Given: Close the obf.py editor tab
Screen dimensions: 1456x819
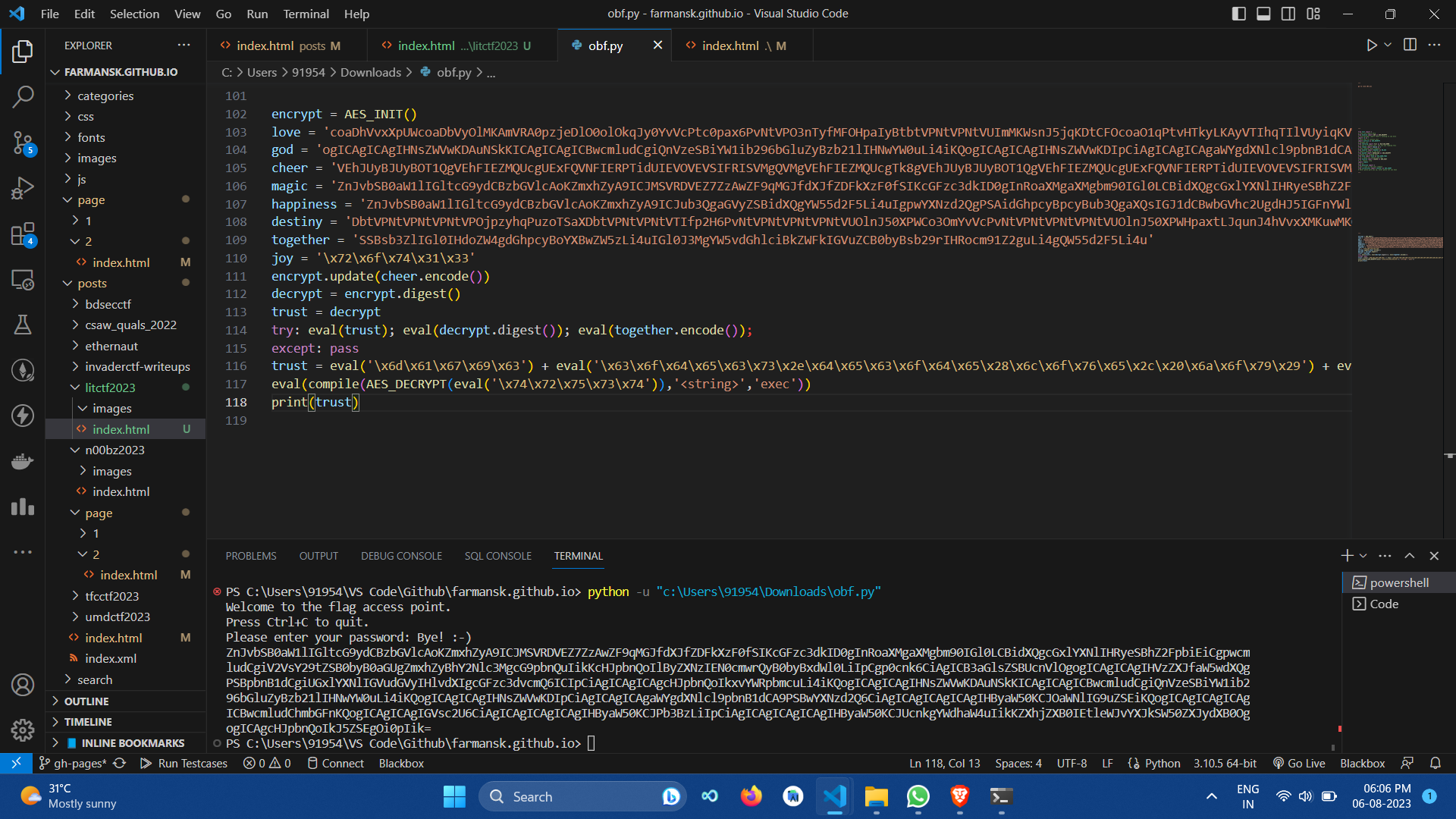Looking at the screenshot, I should click(x=657, y=45).
